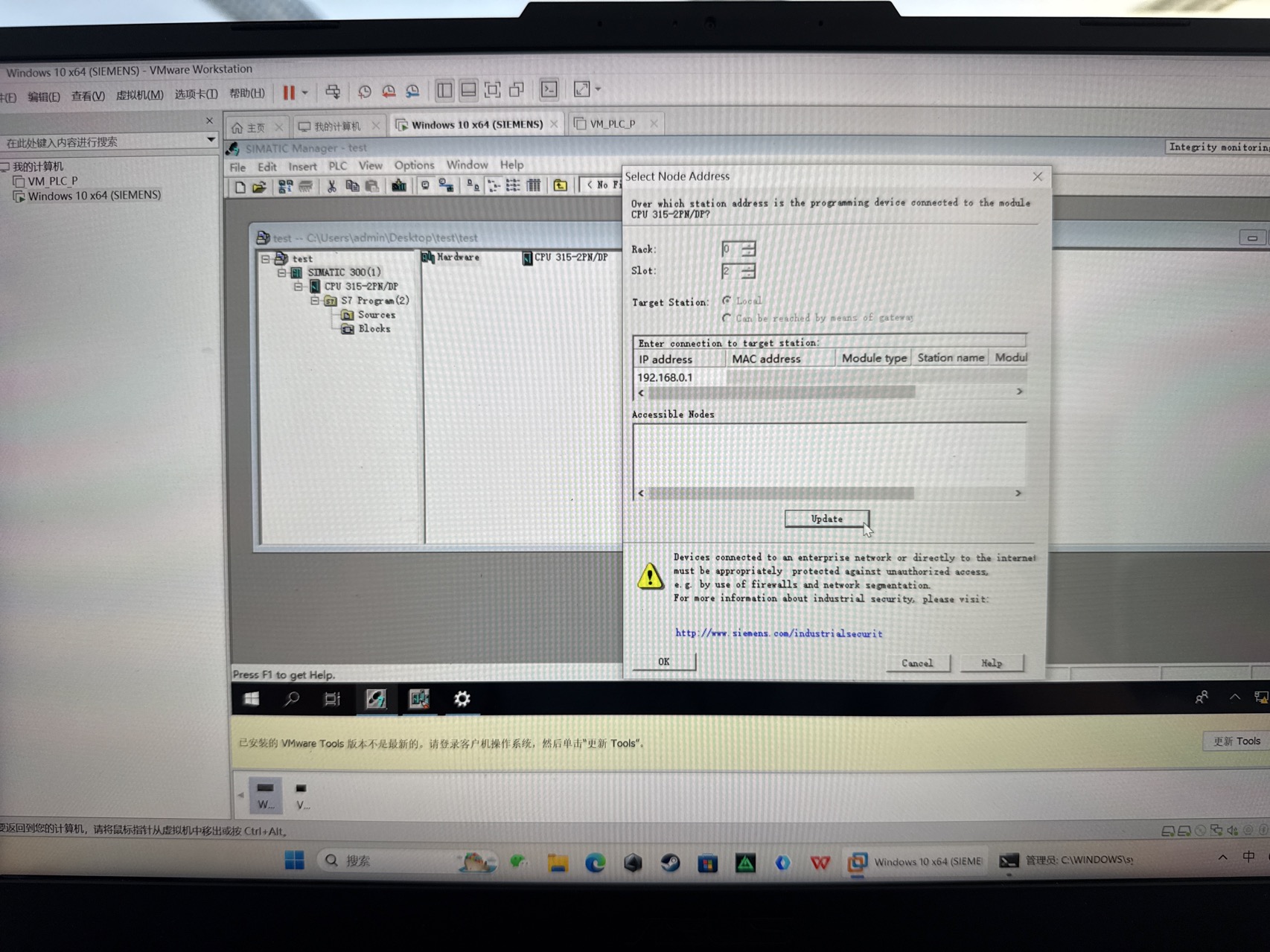Click the Help button in the dialog
This screenshot has width=1270, height=952.
click(992, 662)
